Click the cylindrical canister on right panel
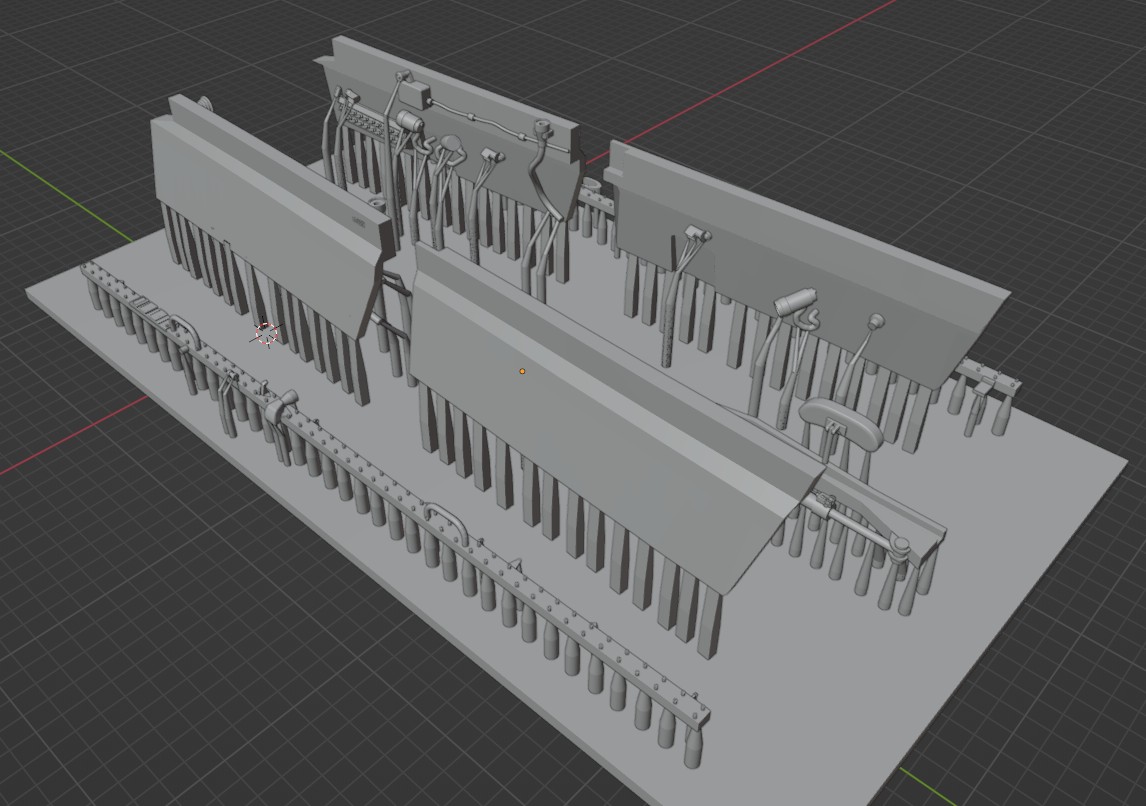1146x806 pixels. click(794, 300)
